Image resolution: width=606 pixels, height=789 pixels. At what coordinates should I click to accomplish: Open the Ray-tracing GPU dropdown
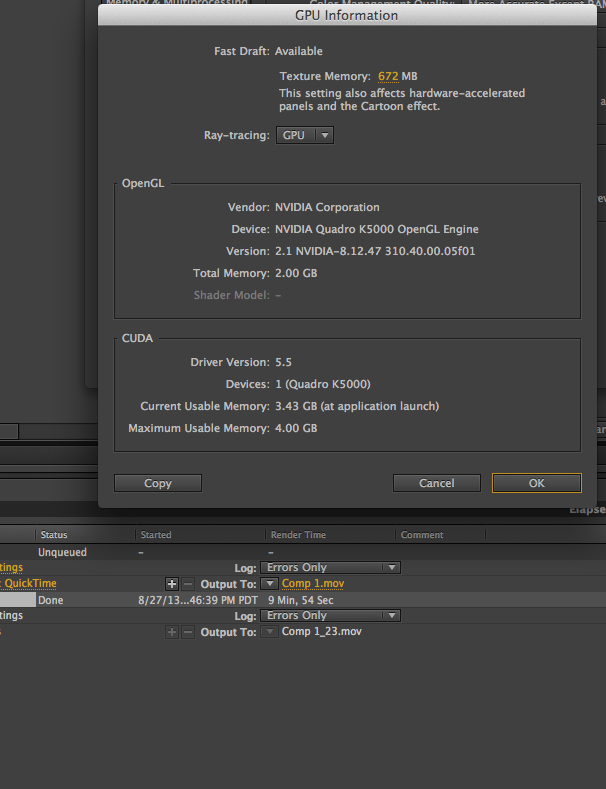pyautogui.click(x=305, y=135)
